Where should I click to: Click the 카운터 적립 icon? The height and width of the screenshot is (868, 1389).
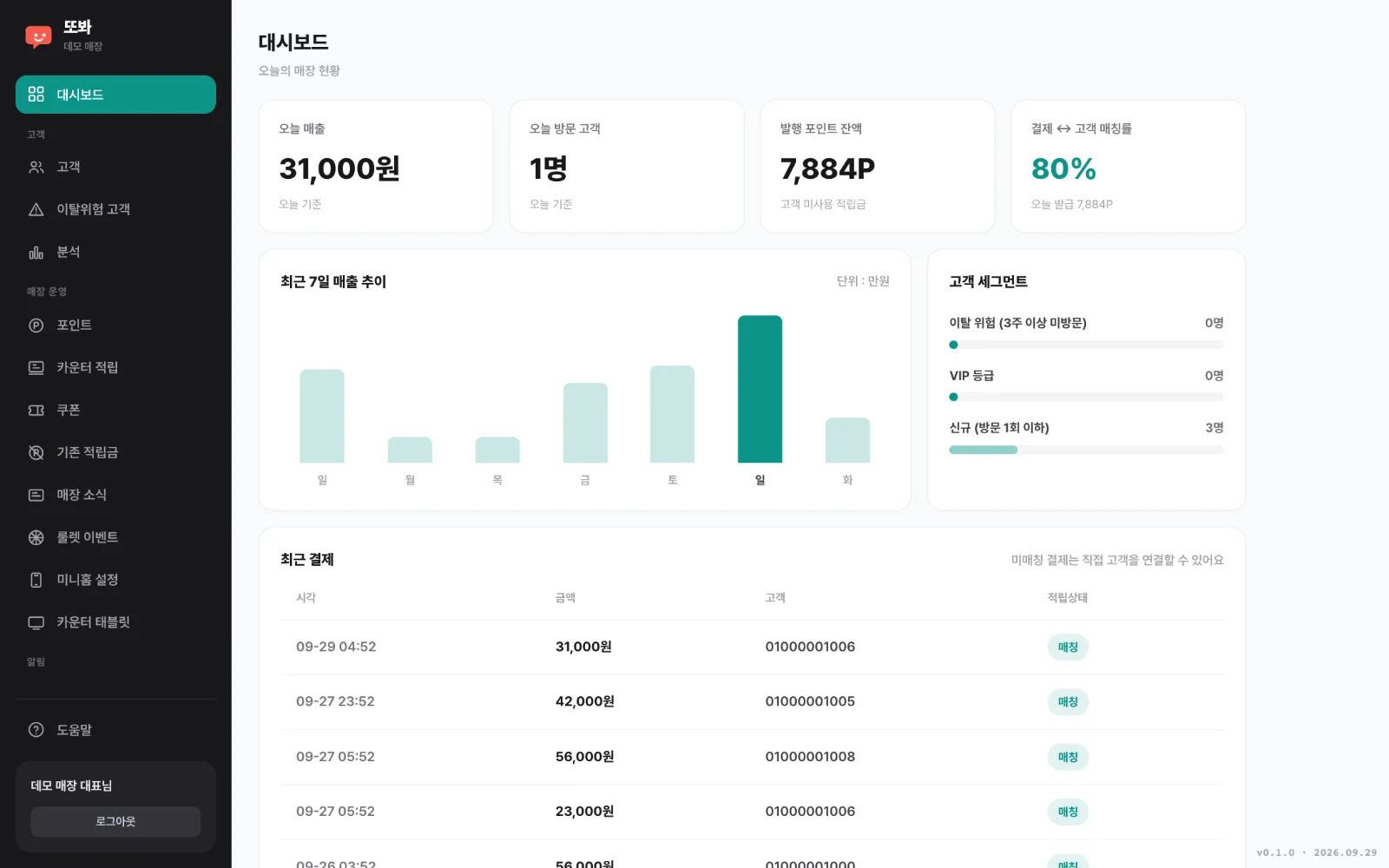36,367
